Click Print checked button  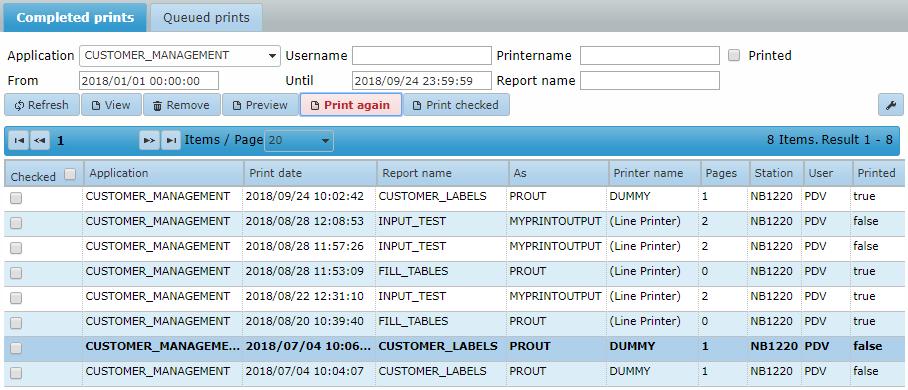pos(456,105)
